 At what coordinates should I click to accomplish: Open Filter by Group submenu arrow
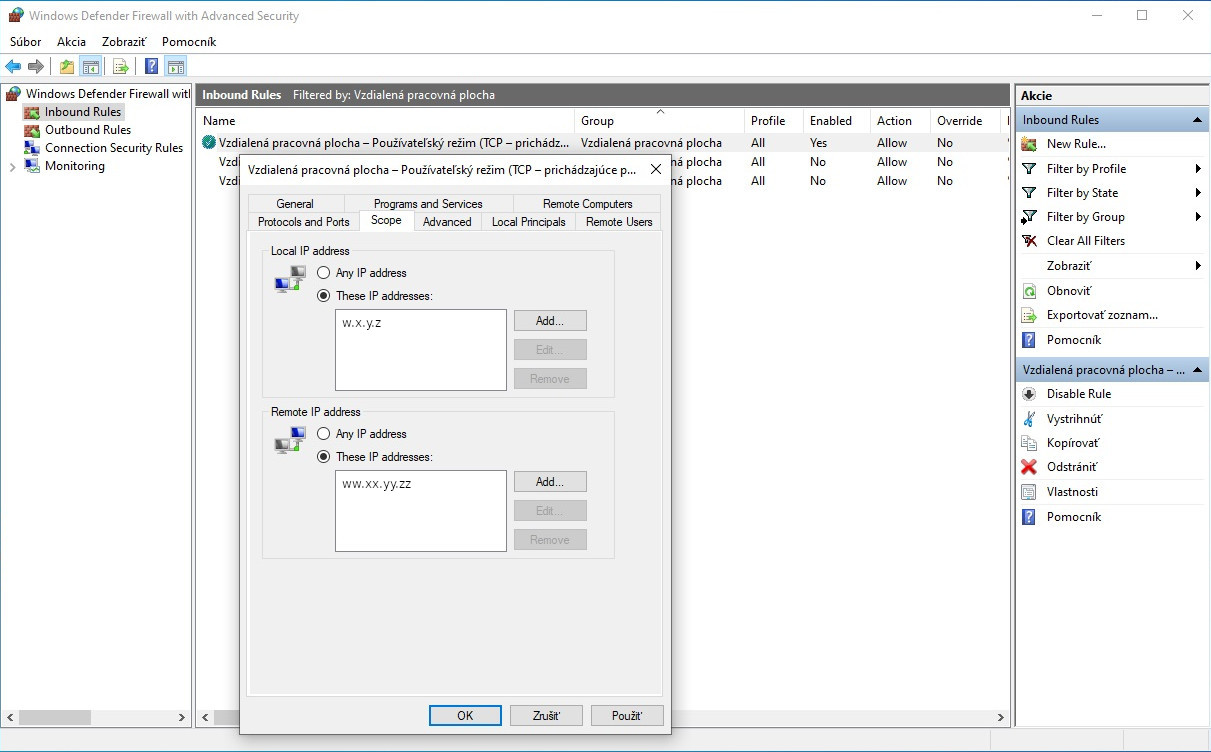point(1198,217)
